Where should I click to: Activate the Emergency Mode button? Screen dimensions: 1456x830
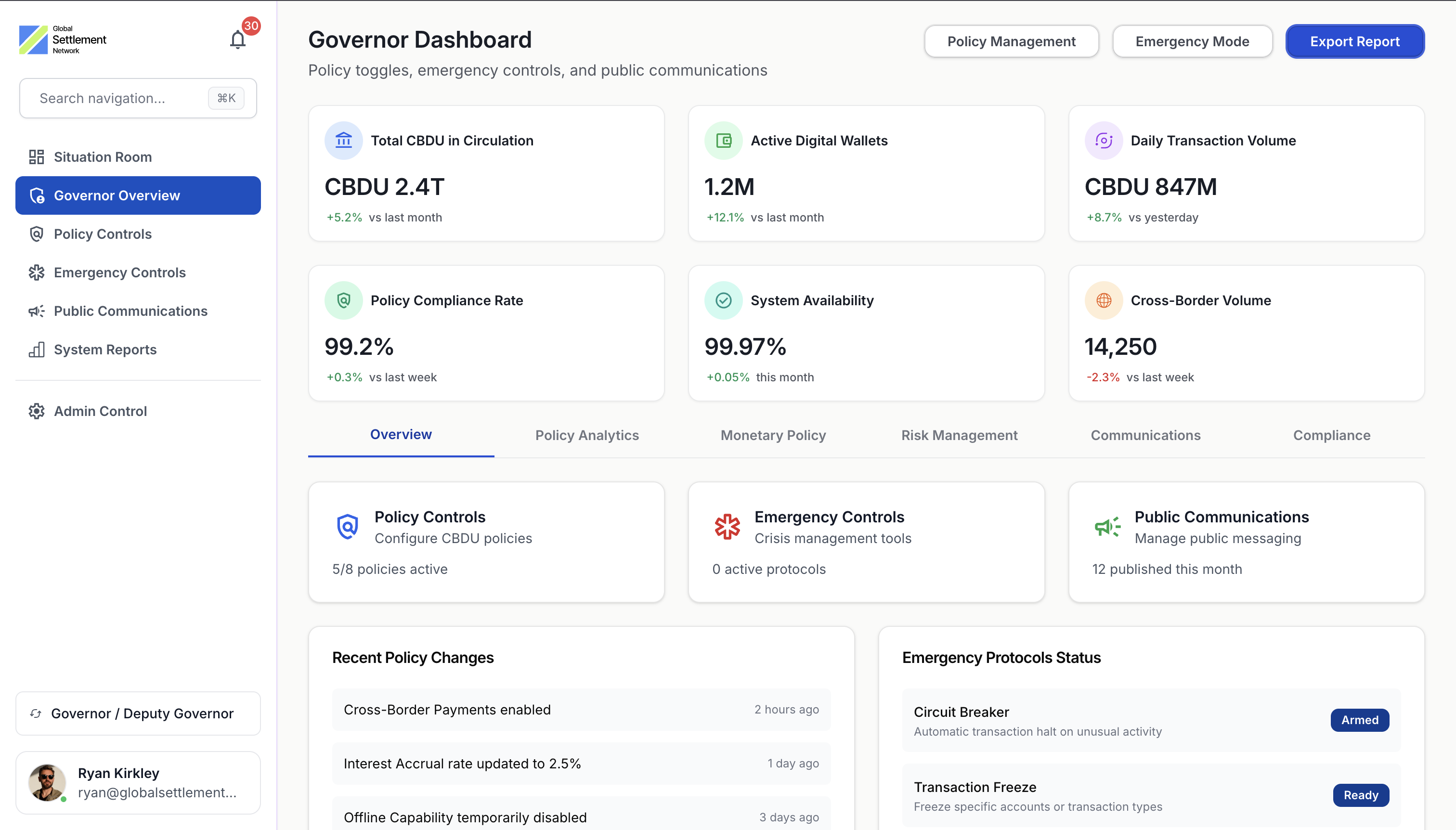pyautogui.click(x=1192, y=41)
